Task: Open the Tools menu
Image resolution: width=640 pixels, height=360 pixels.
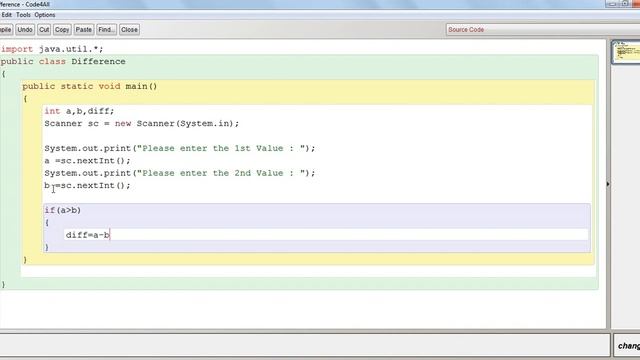Action: click(x=23, y=15)
